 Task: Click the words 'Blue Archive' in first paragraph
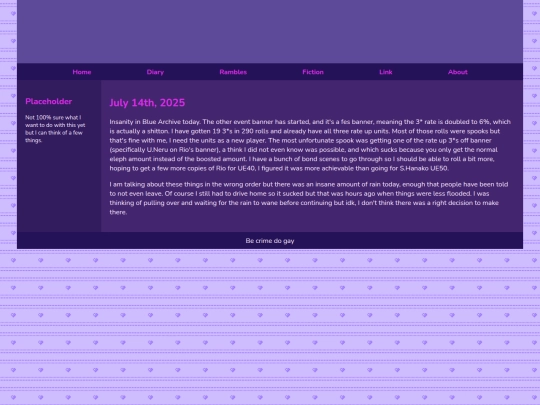pyautogui.click(x=161, y=122)
